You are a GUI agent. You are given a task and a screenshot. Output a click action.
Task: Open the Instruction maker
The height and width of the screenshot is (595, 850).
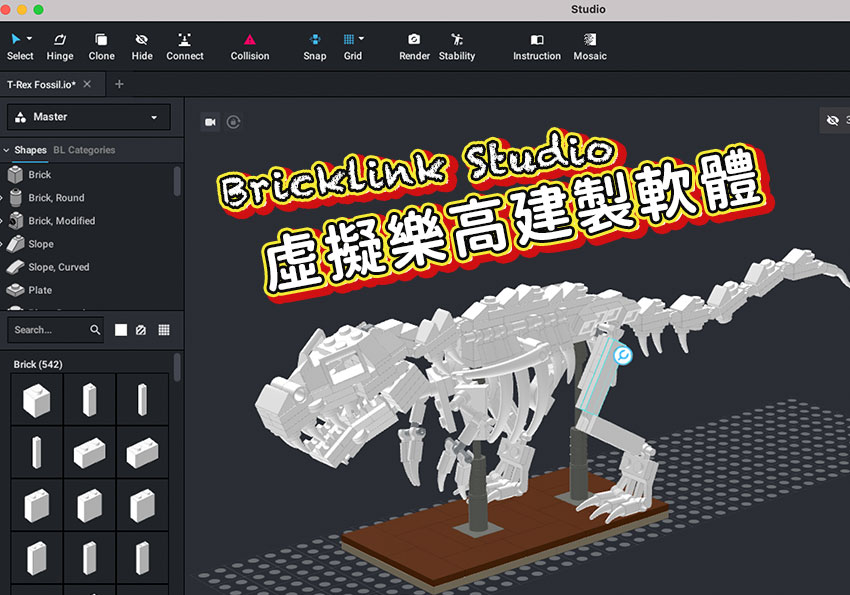pyautogui.click(x=537, y=47)
